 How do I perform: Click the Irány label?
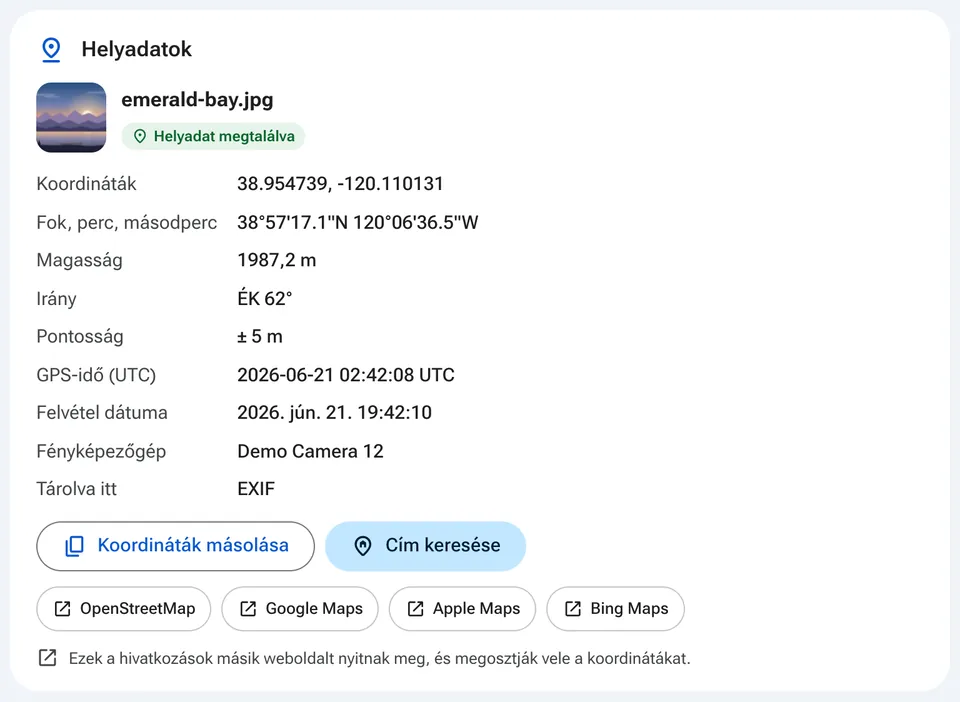56,299
